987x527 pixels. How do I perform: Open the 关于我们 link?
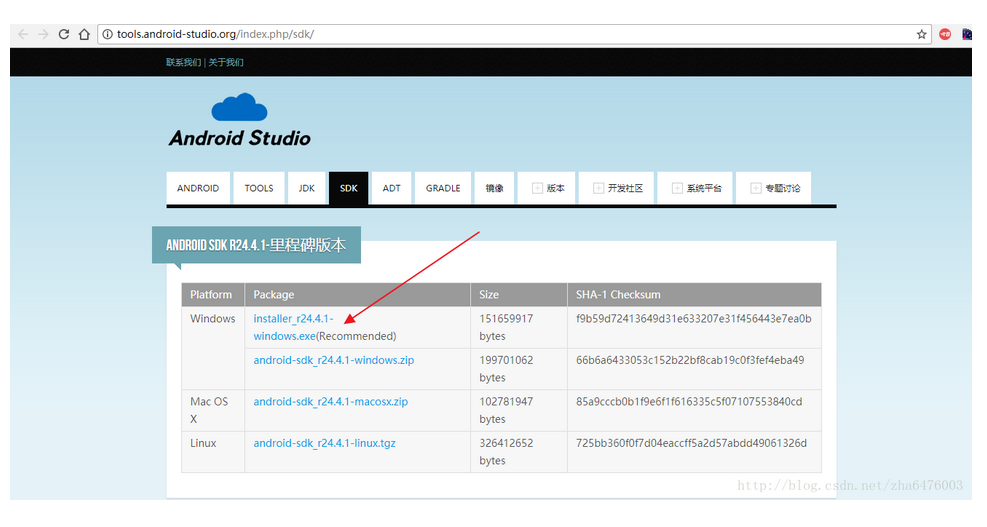226,62
